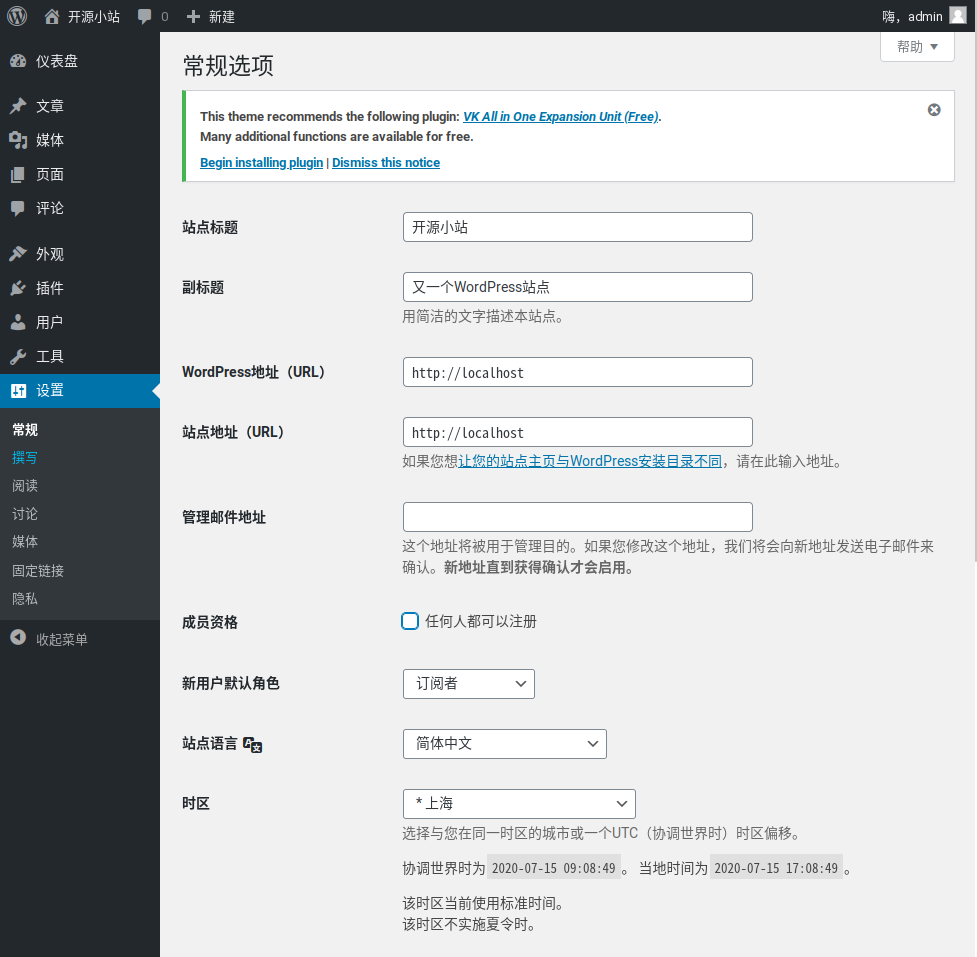Click the 外观 paintbrush icon
This screenshot has width=977, height=957.
click(18, 254)
